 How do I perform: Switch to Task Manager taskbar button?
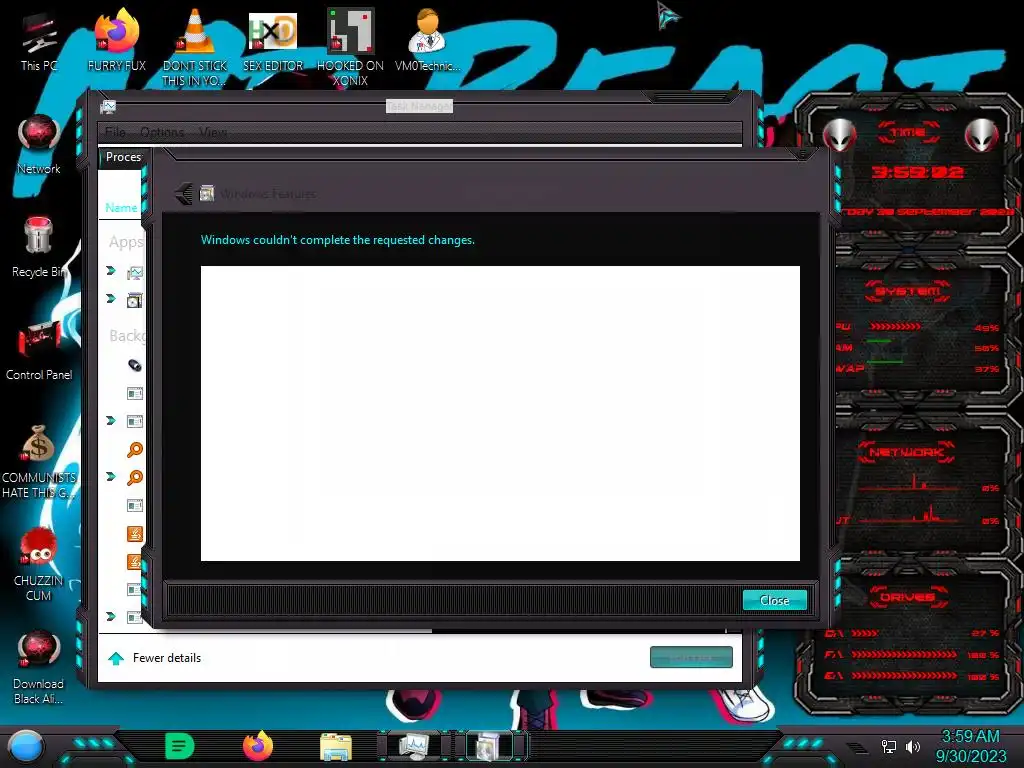(x=414, y=746)
